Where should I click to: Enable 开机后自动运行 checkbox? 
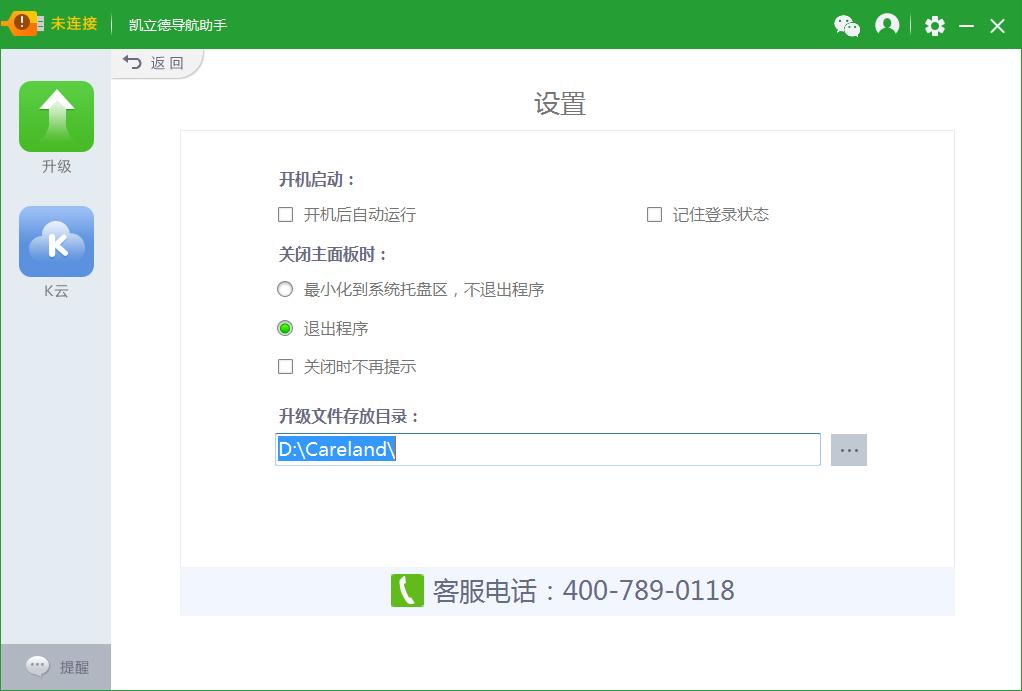click(x=285, y=214)
